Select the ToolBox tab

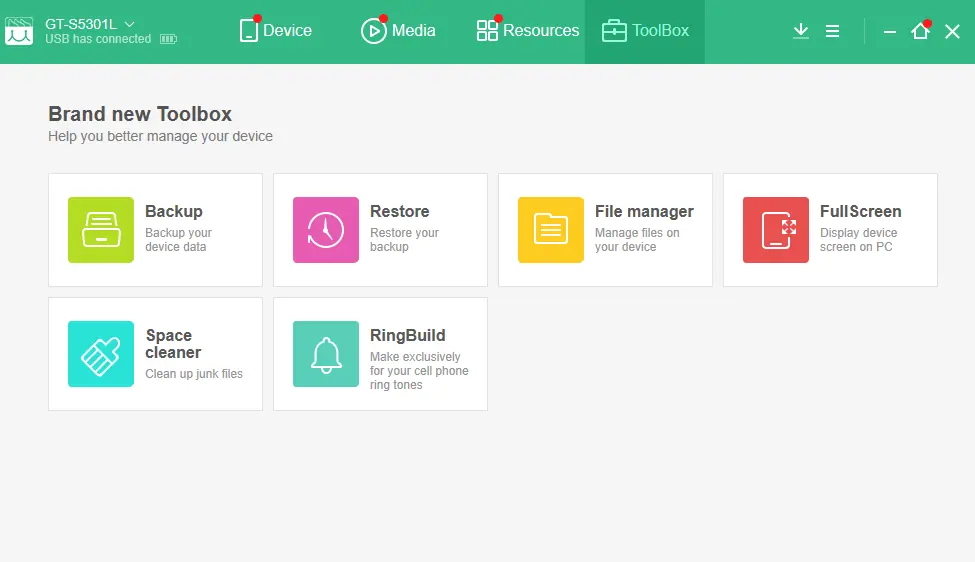pos(645,30)
